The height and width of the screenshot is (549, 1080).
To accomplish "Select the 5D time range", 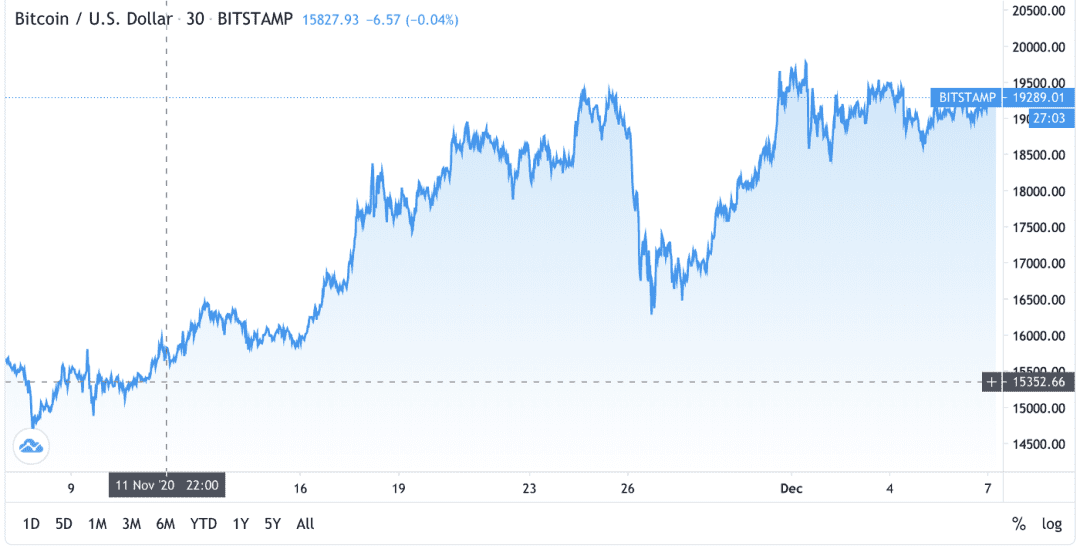I will (63, 524).
